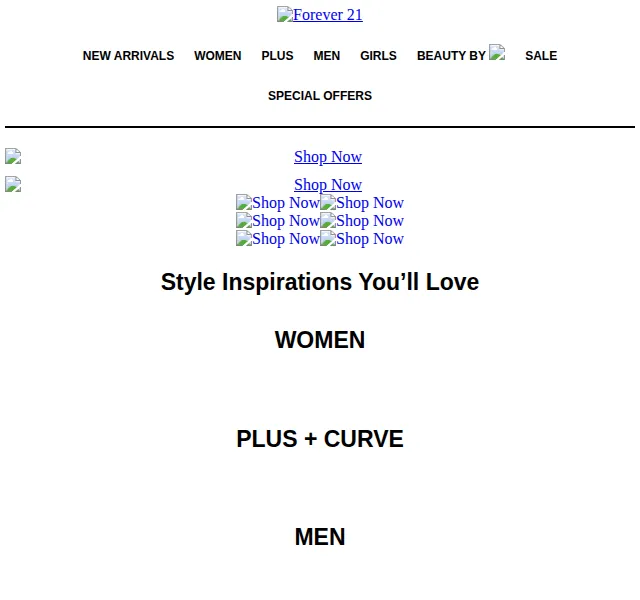Click the MEN section heading
Image resolution: width=640 pixels, height=600 pixels.
click(320, 536)
